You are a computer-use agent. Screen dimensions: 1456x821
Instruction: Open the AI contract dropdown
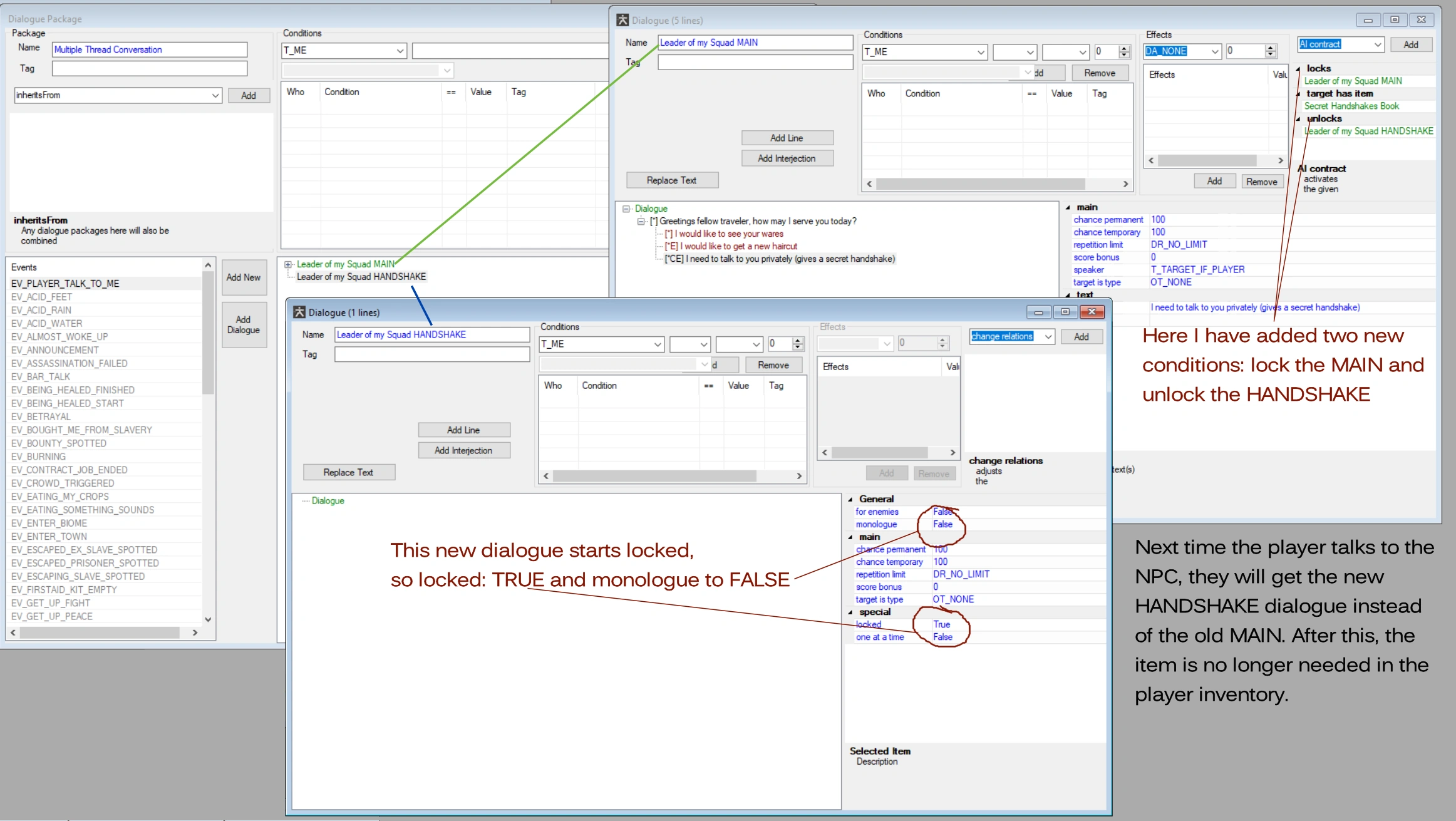pyautogui.click(x=1378, y=44)
